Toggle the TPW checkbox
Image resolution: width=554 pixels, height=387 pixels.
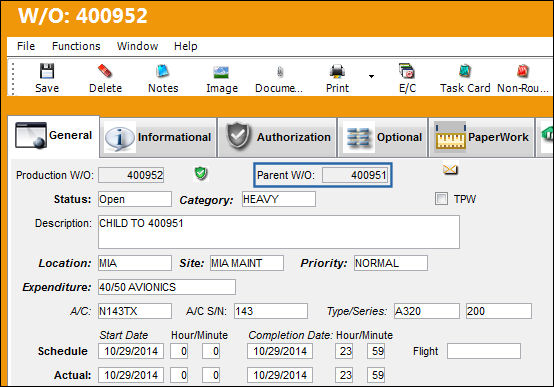[441, 199]
